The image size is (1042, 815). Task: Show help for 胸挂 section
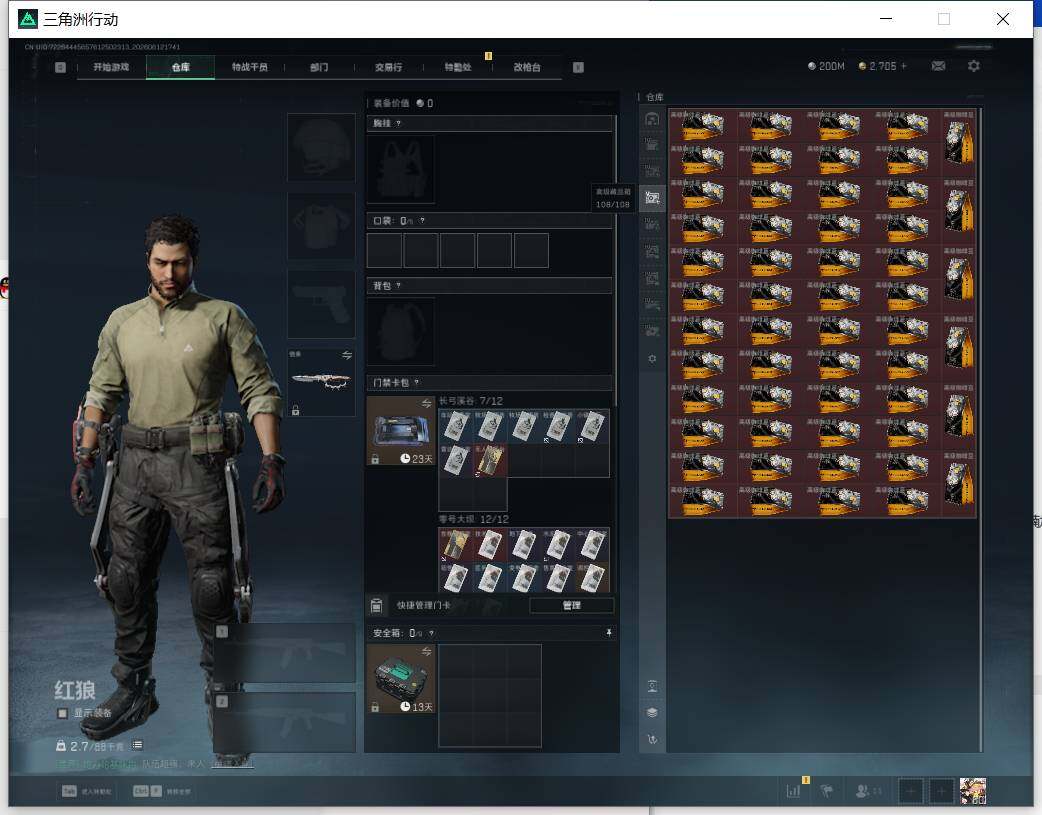[398, 124]
